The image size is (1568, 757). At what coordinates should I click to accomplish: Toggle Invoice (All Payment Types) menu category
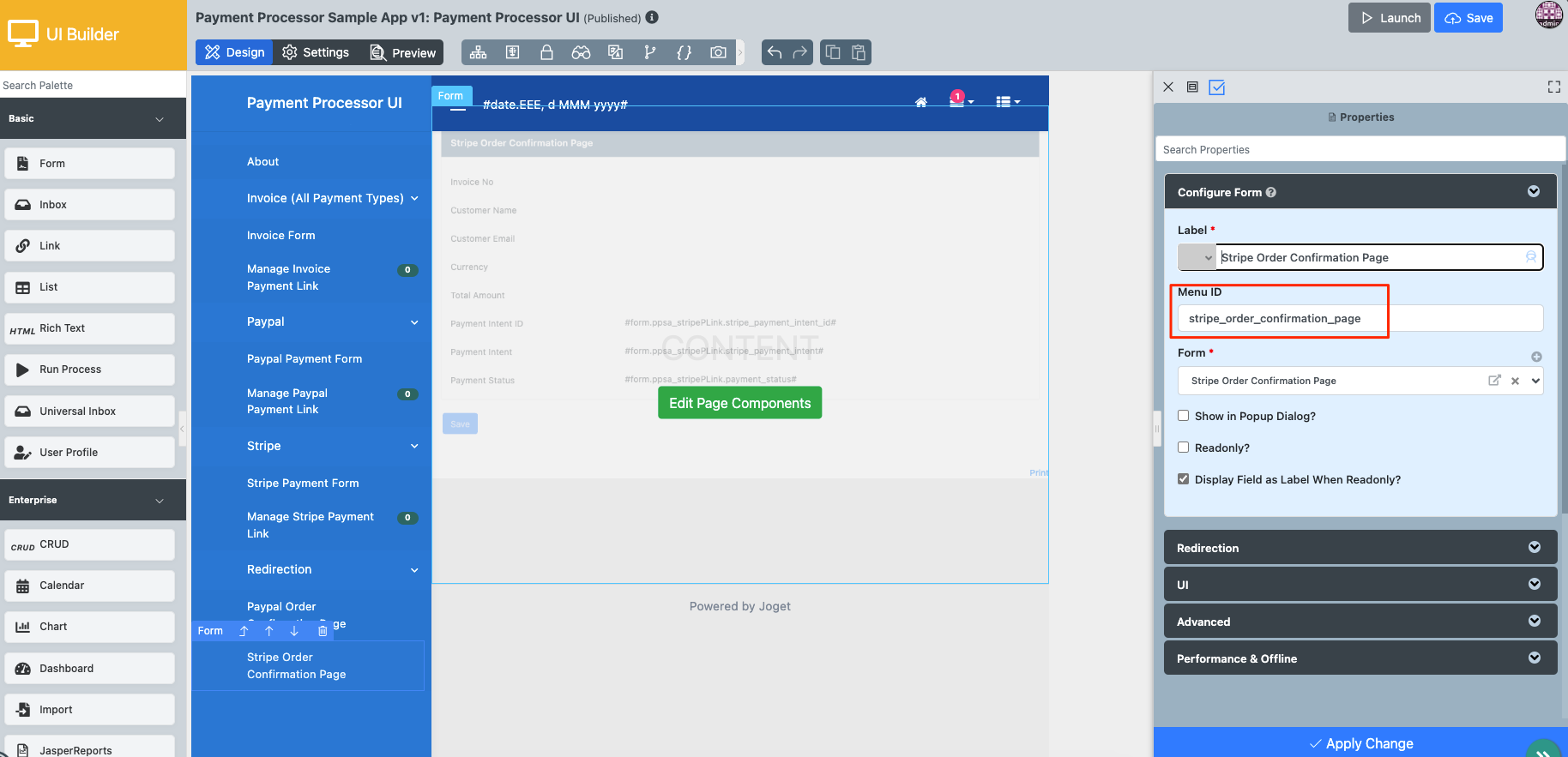pyautogui.click(x=333, y=198)
